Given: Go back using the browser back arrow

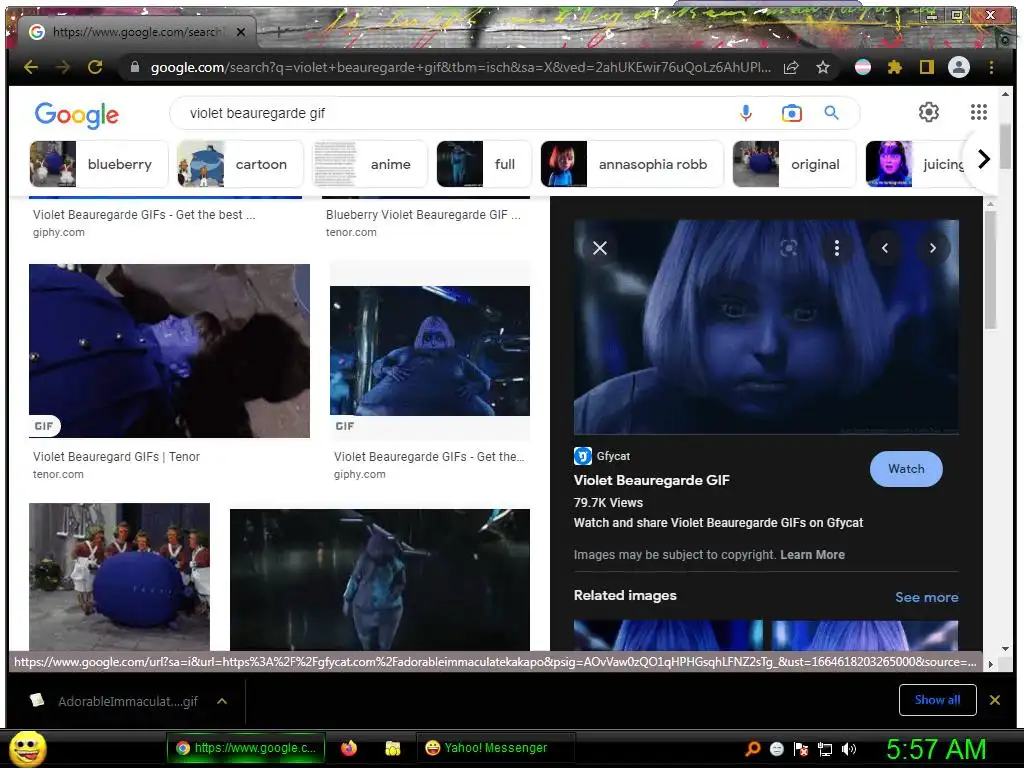Looking at the screenshot, I should [31, 67].
